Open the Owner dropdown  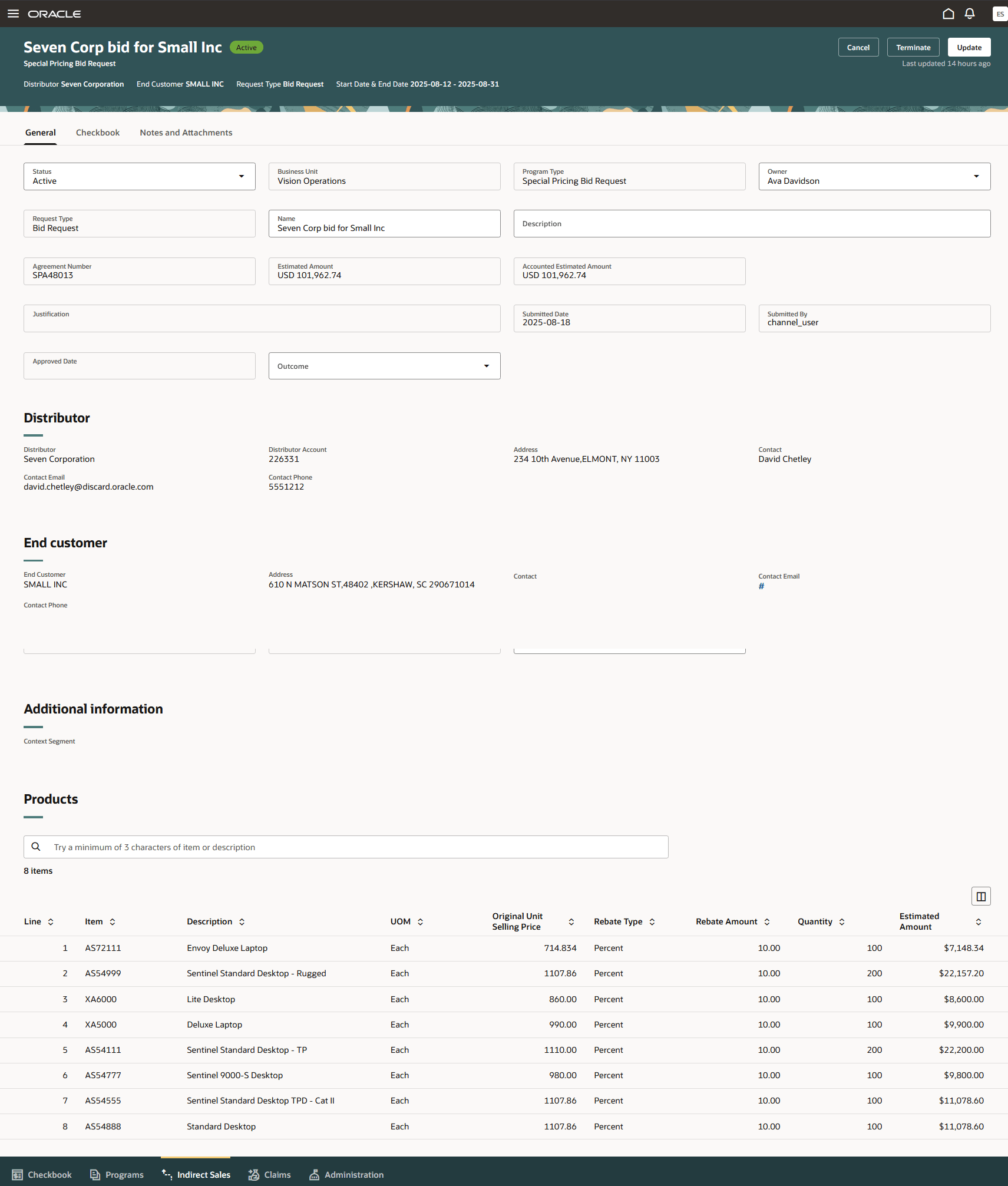click(x=976, y=176)
